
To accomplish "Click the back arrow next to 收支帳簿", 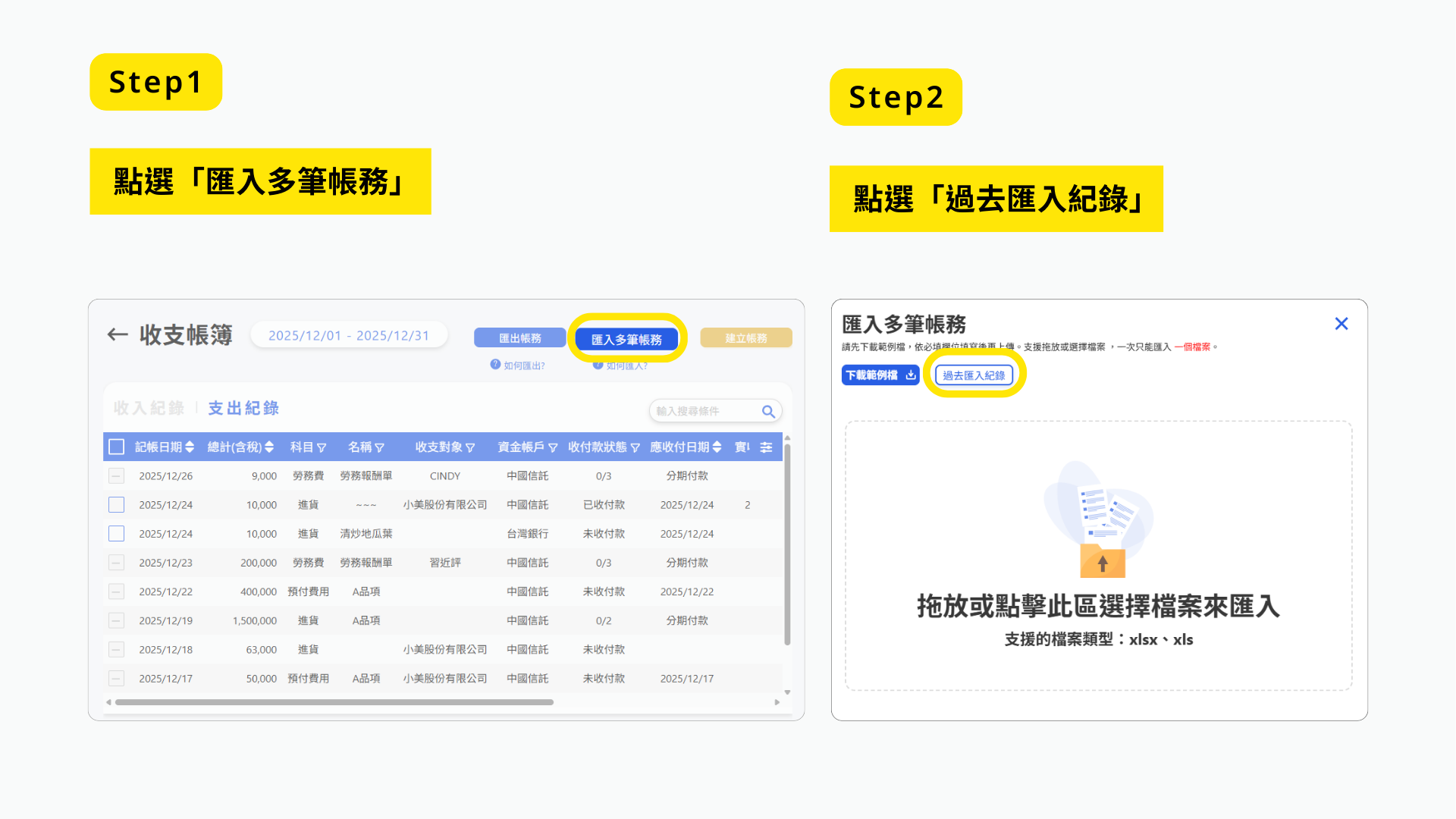I will [x=118, y=334].
